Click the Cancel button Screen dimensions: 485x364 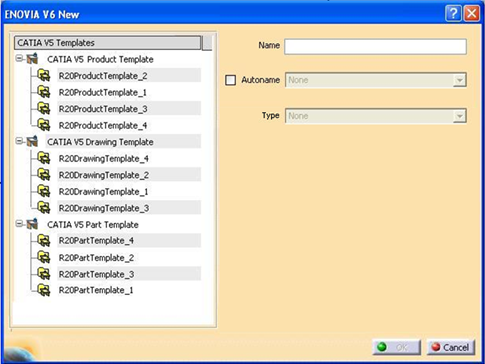click(x=451, y=347)
